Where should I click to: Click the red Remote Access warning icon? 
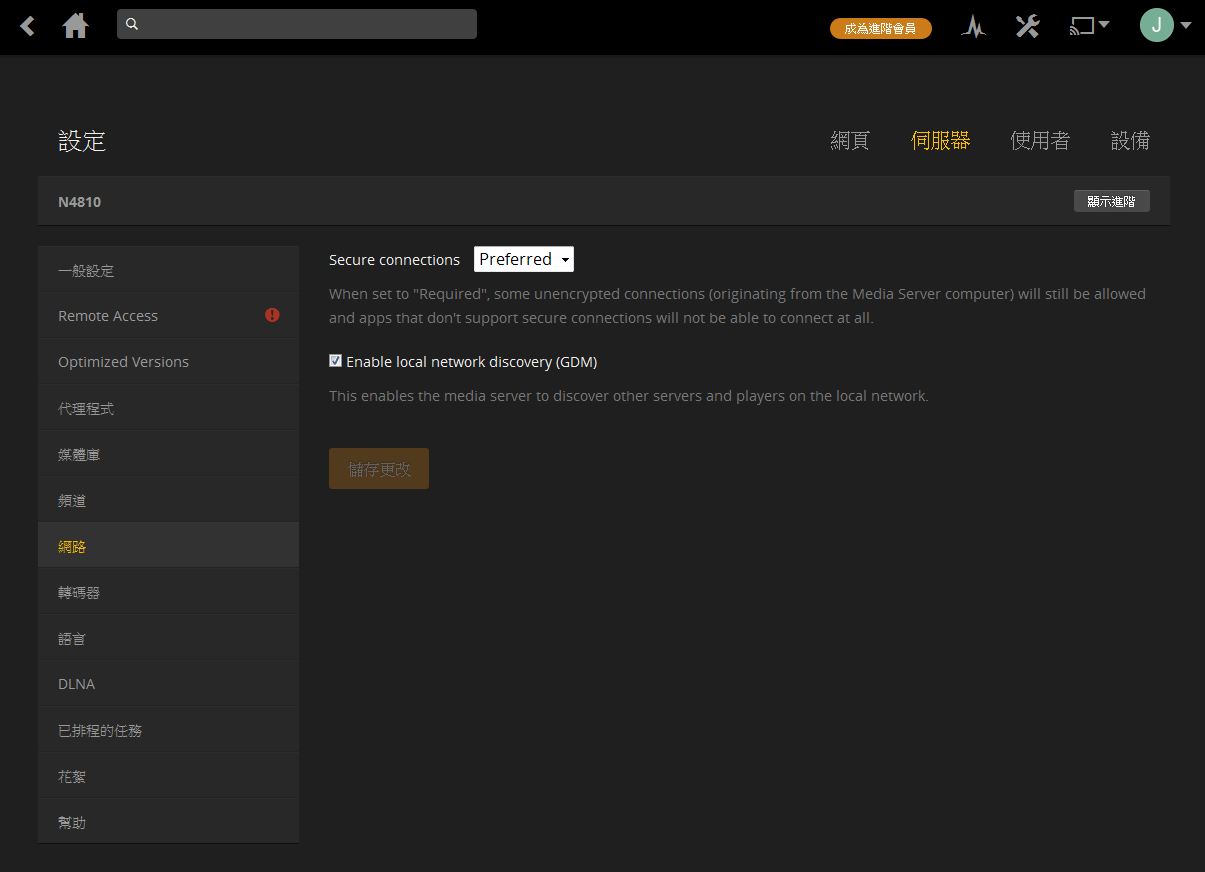tap(272, 315)
